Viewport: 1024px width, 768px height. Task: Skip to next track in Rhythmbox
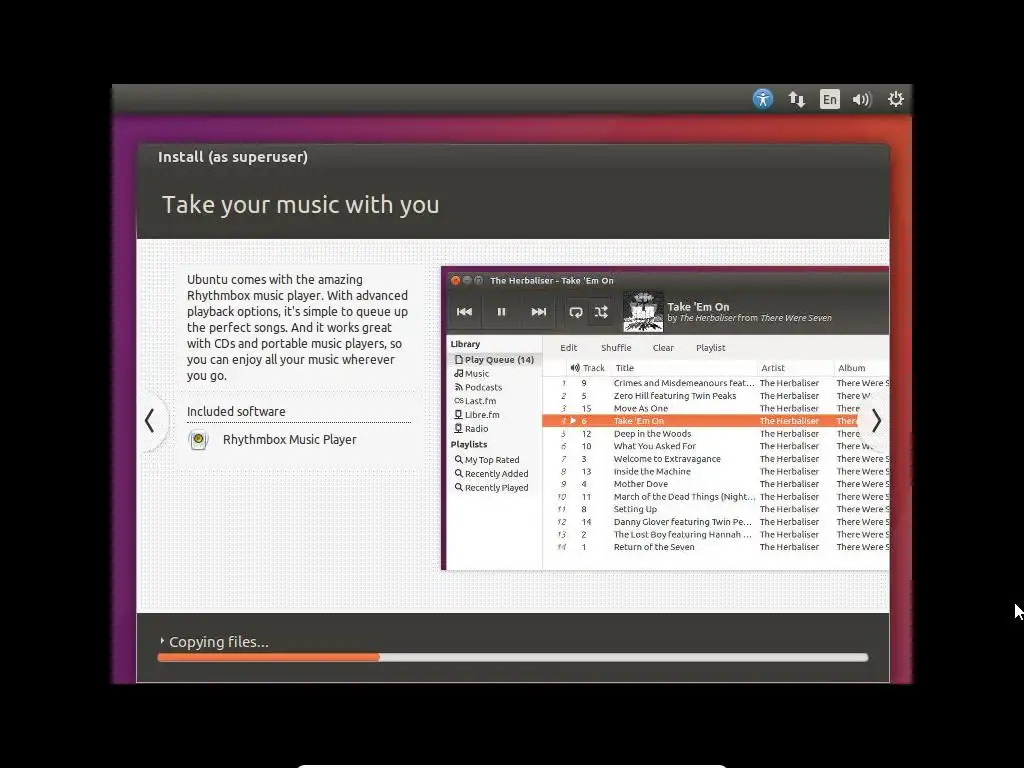(539, 312)
